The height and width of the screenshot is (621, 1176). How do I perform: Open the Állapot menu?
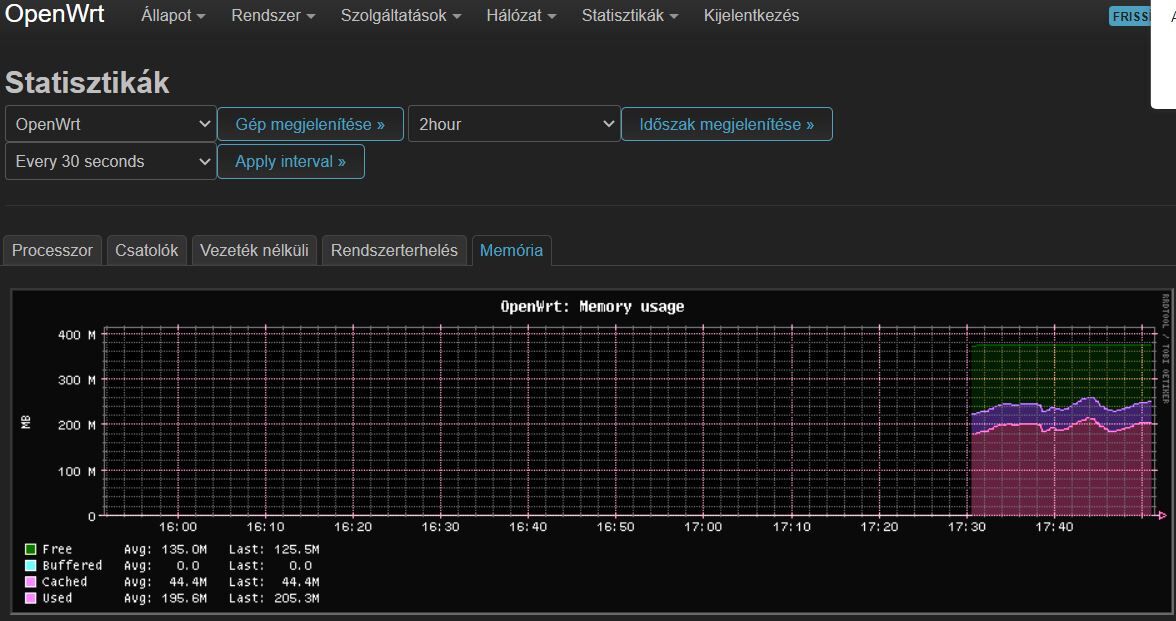click(x=173, y=16)
